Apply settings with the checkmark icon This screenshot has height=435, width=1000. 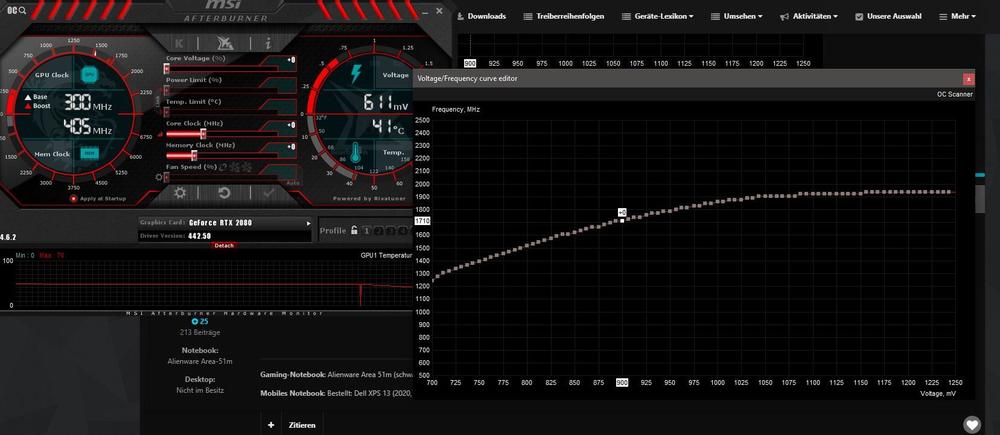pos(269,192)
